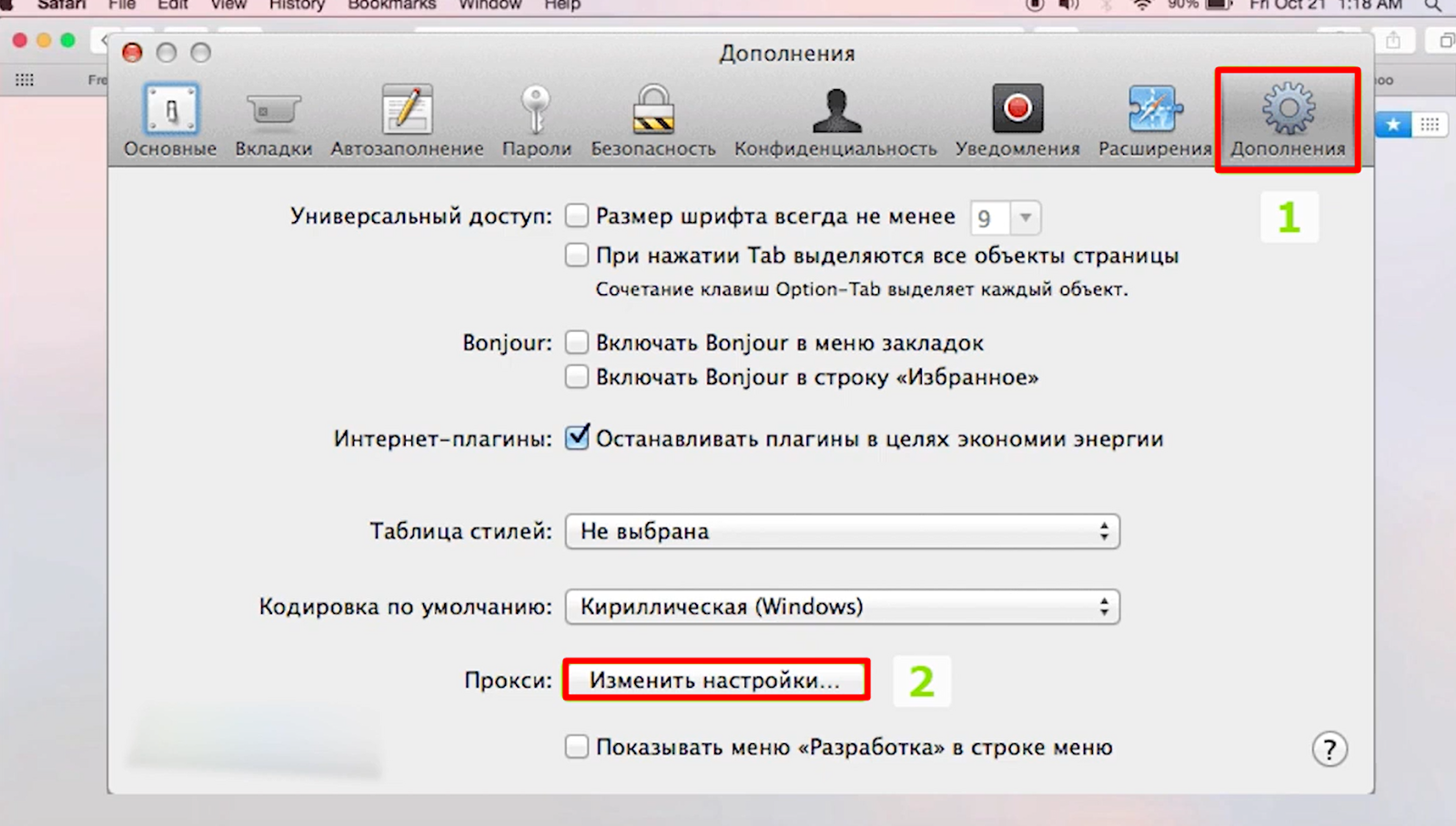Screen dimensions: 1456x826
Task: Open the File menu
Action: (122, 5)
